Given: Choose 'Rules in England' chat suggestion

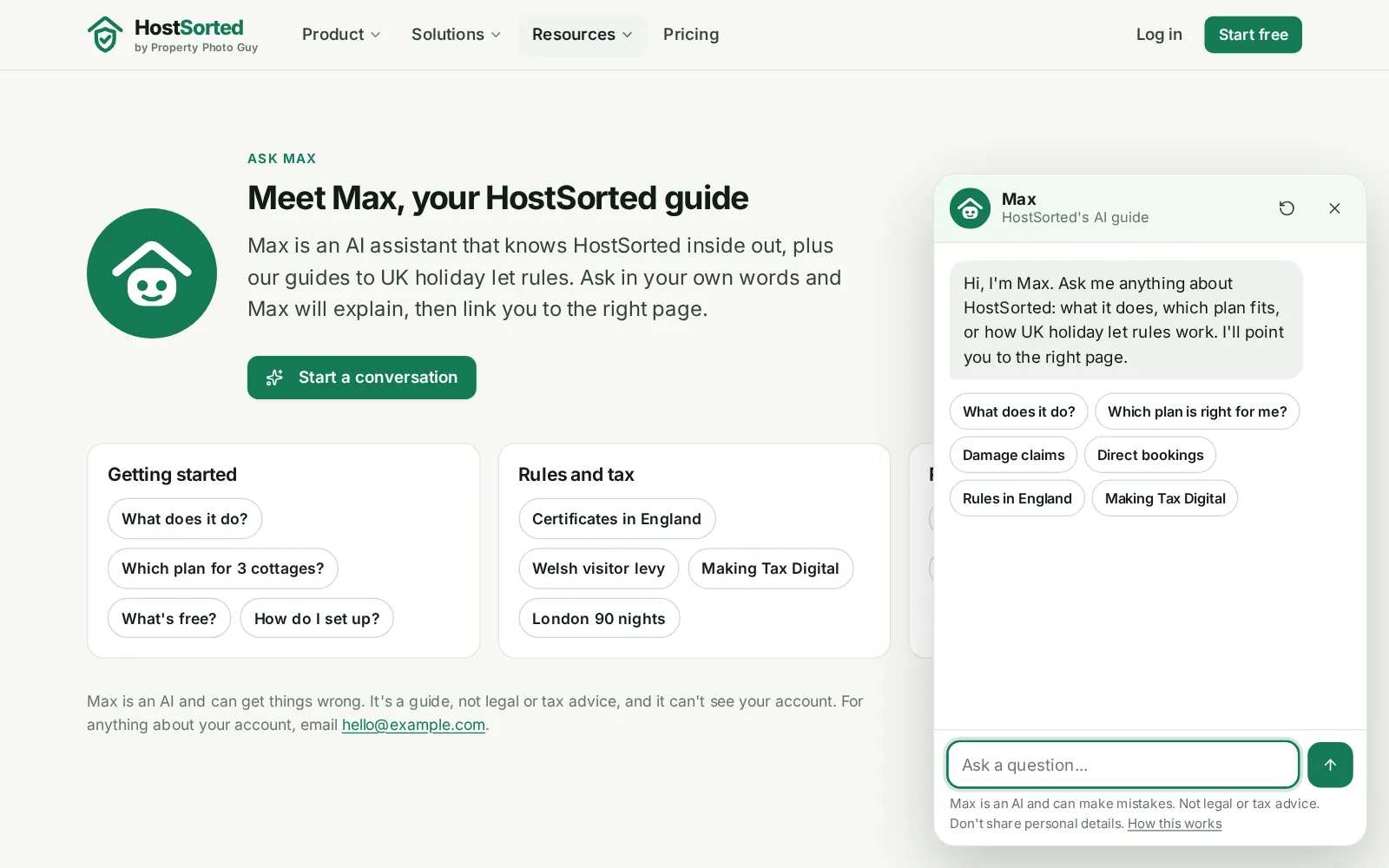Looking at the screenshot, I should 1017,498.
